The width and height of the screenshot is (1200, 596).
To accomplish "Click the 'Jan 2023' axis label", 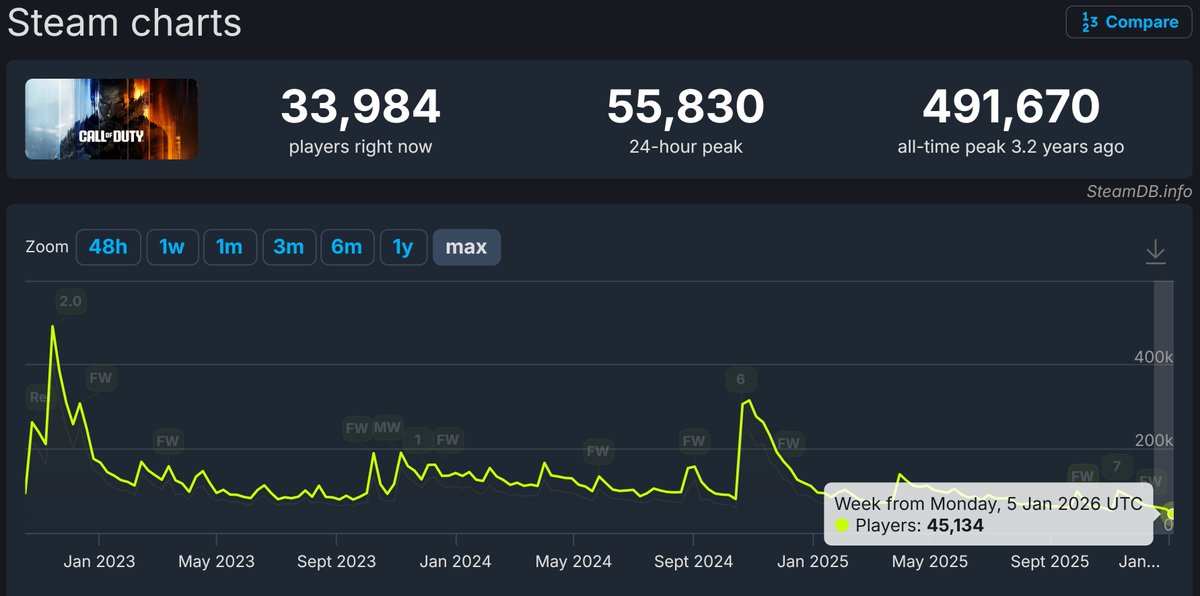I will (x=99, y=562).
